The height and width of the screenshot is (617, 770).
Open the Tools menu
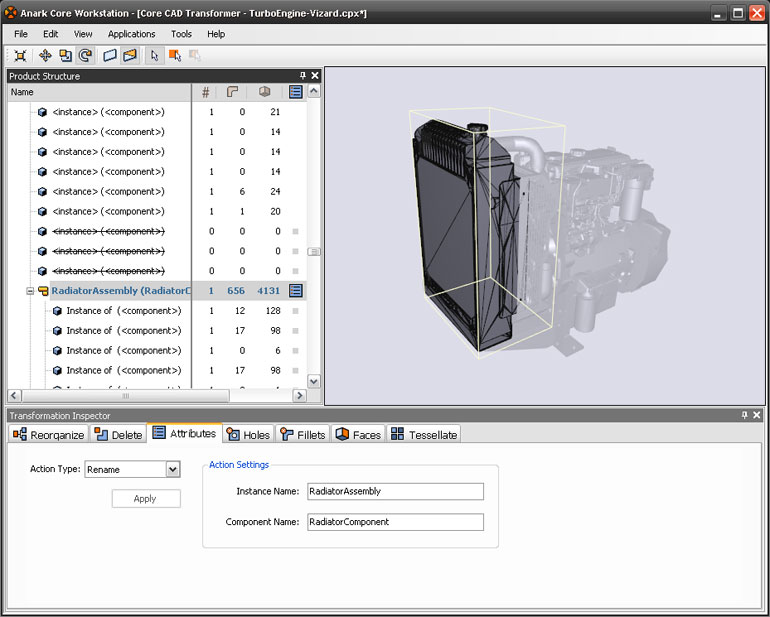(x=181, y=34)
